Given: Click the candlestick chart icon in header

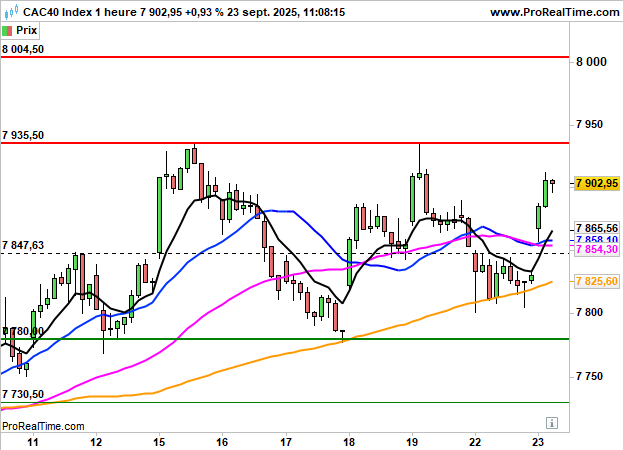Looking at the screenshot, I should tap(11, 12).
